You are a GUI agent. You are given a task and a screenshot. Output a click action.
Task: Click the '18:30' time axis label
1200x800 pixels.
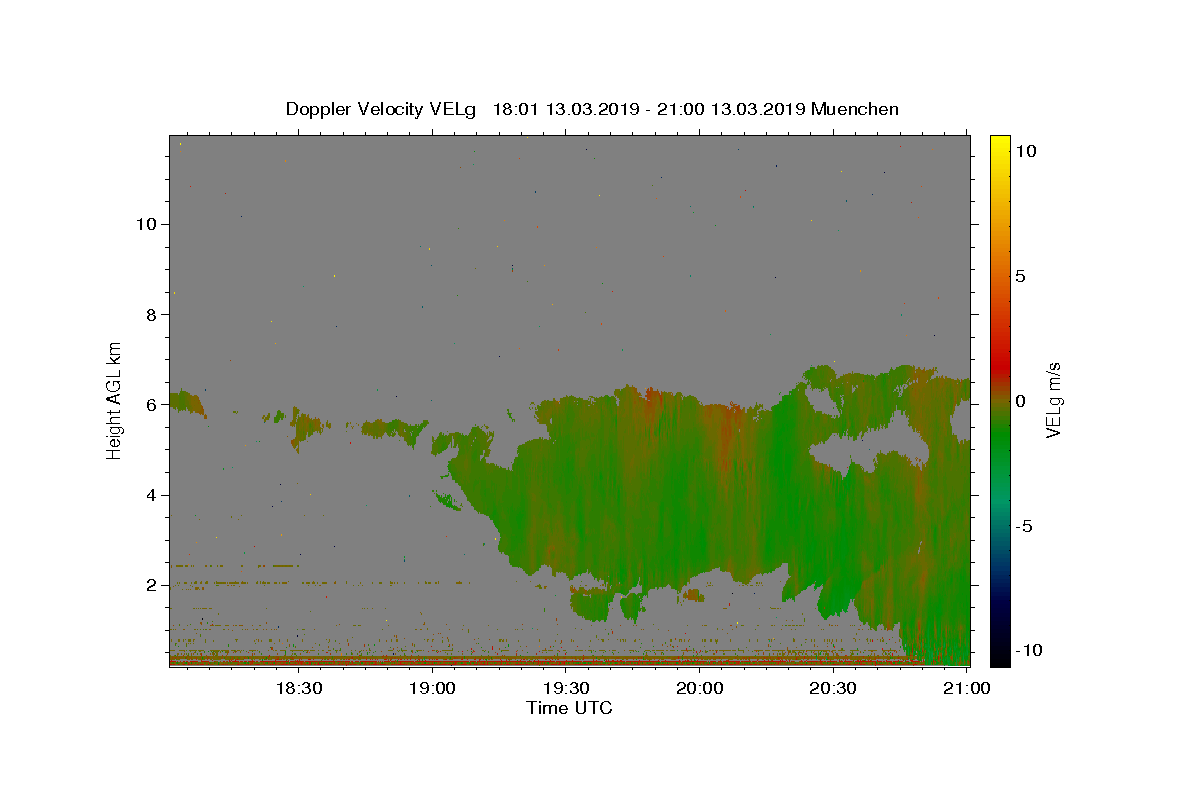click(297, 688)
